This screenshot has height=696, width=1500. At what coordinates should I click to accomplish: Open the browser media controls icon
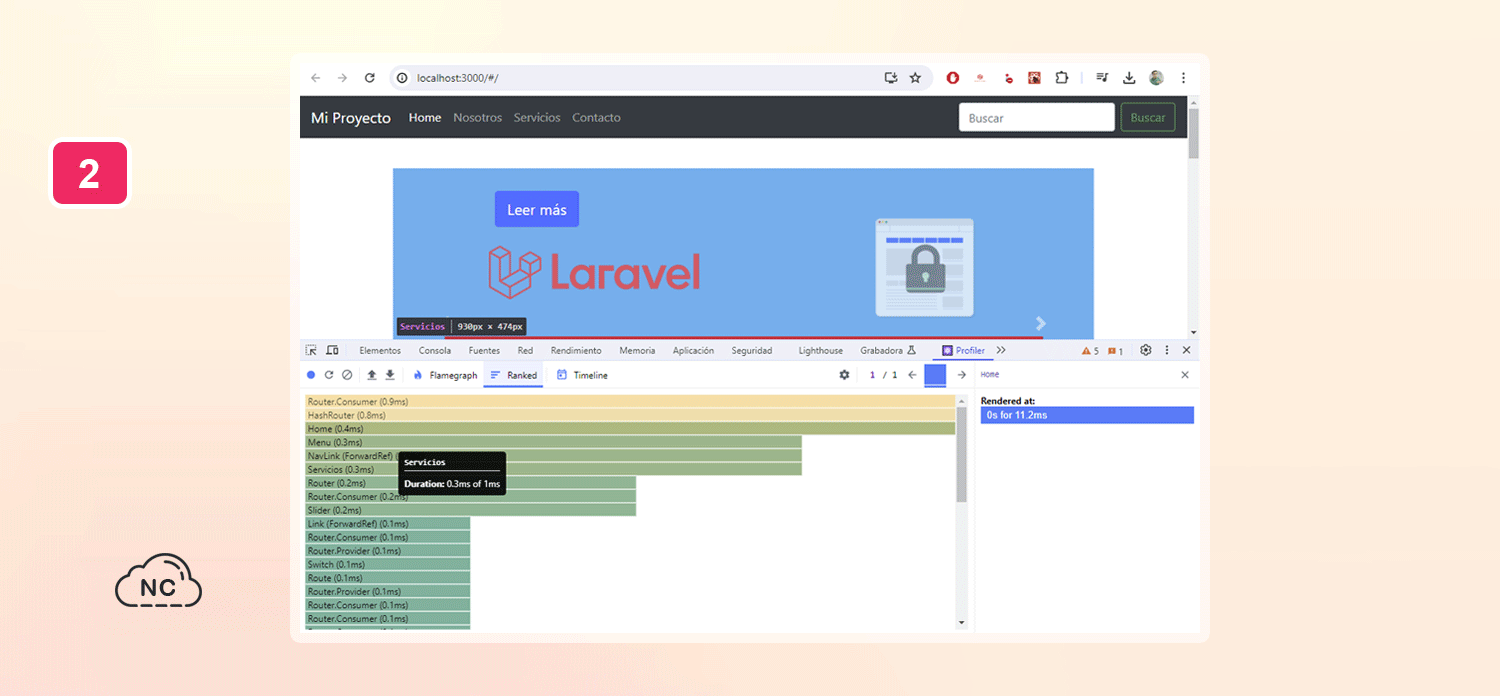click(x=1101, y=78)
